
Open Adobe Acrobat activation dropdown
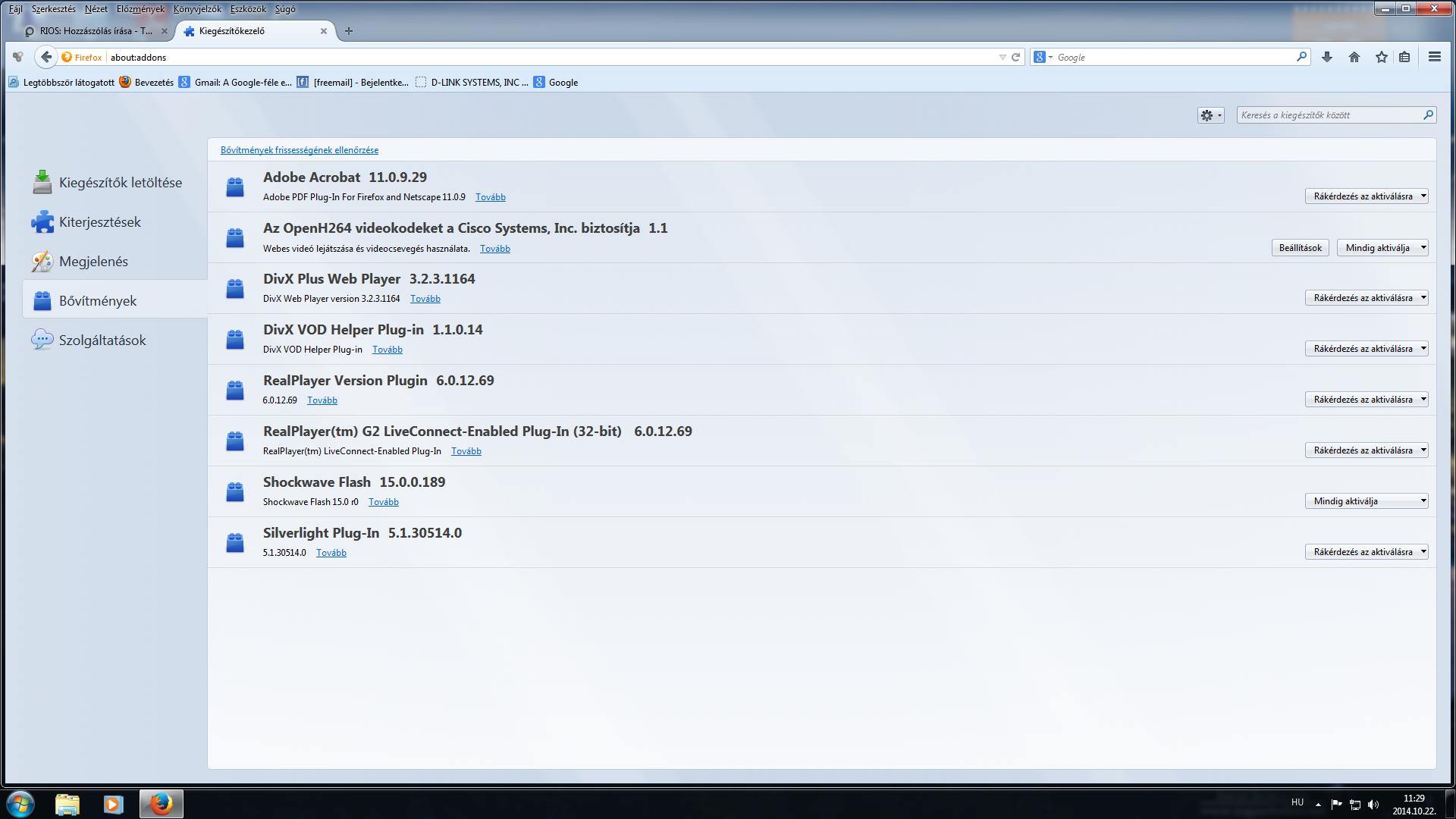coord(1367,196)
